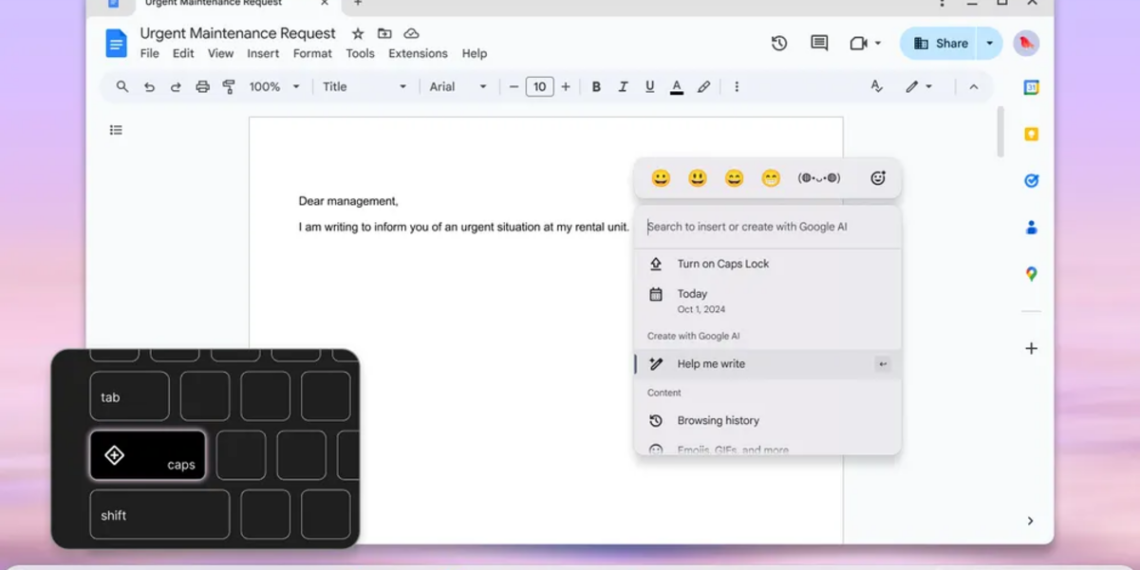Open the Extensions menu
Image resolution: width=1140 pixels, height=570 pixels.
coord(418,53)
